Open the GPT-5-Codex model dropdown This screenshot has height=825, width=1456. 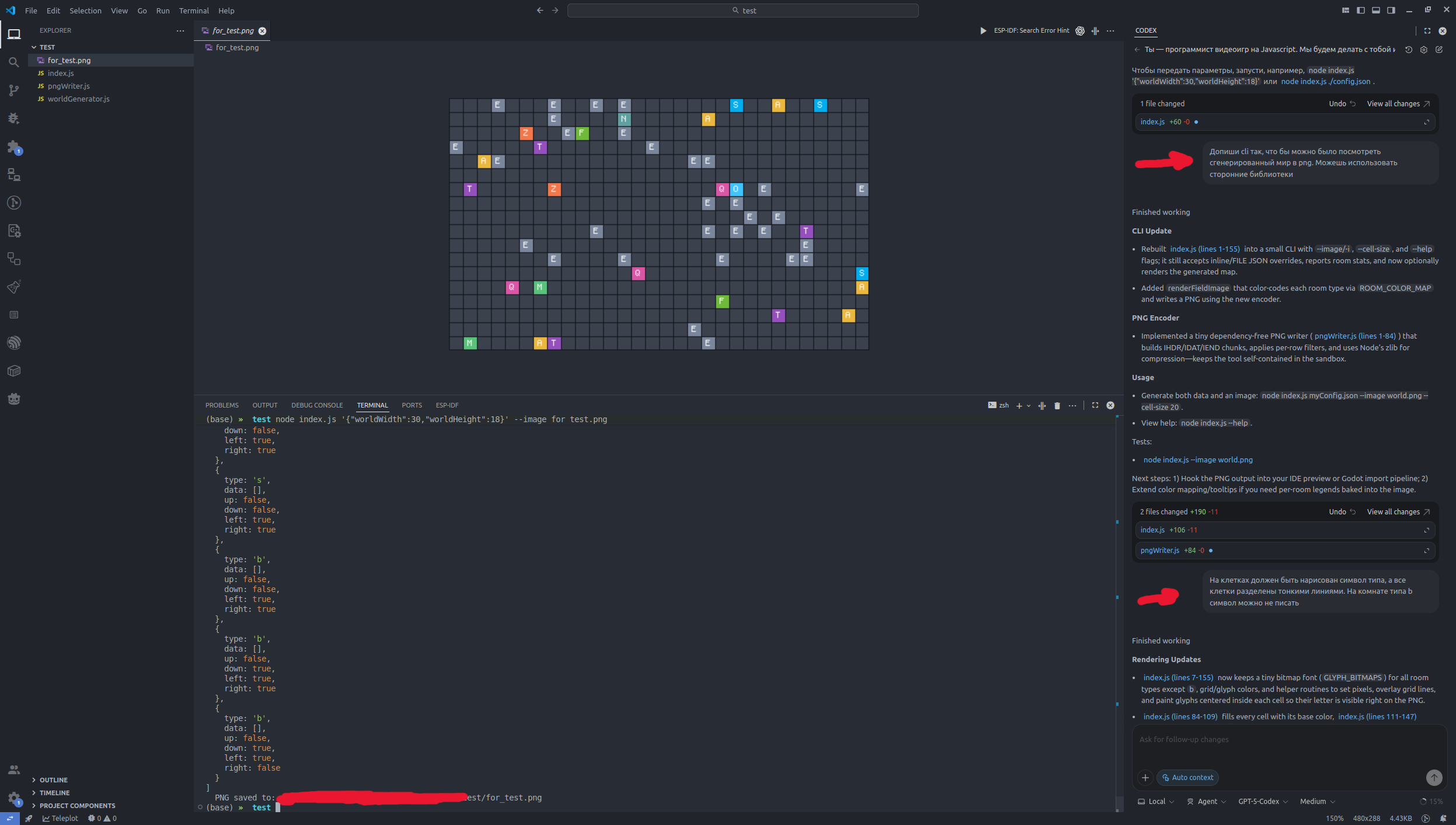1263,801
